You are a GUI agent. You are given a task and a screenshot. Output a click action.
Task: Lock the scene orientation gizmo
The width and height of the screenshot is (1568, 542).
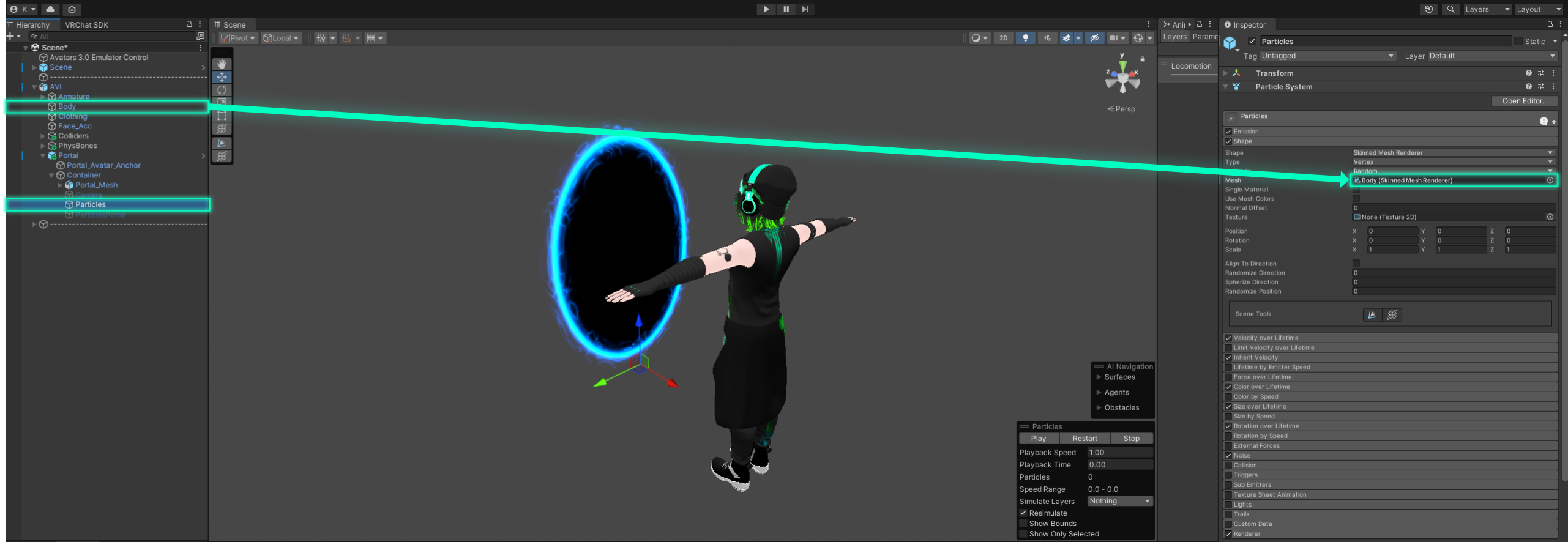1142,59
